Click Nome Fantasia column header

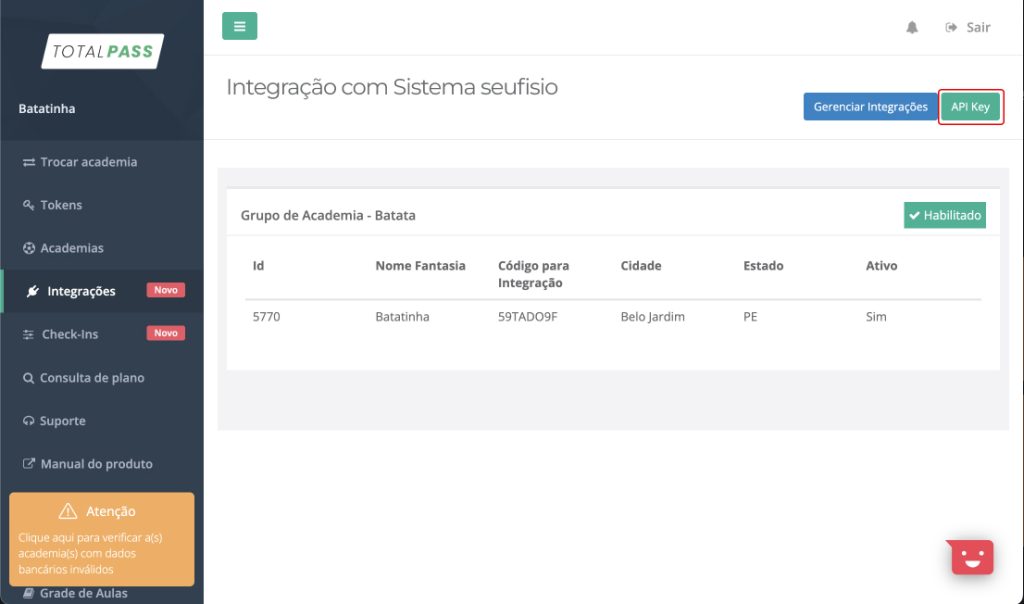coord(420,266)
